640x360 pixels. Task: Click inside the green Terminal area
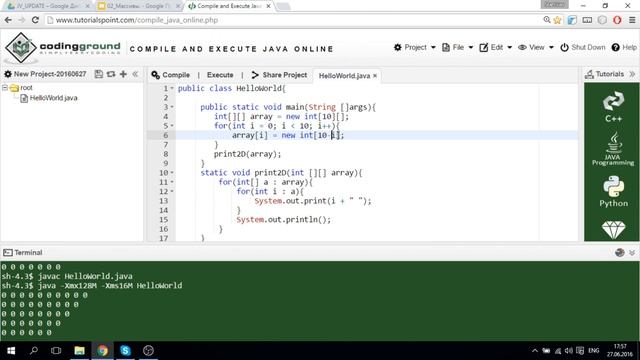(x=320, y=301)
